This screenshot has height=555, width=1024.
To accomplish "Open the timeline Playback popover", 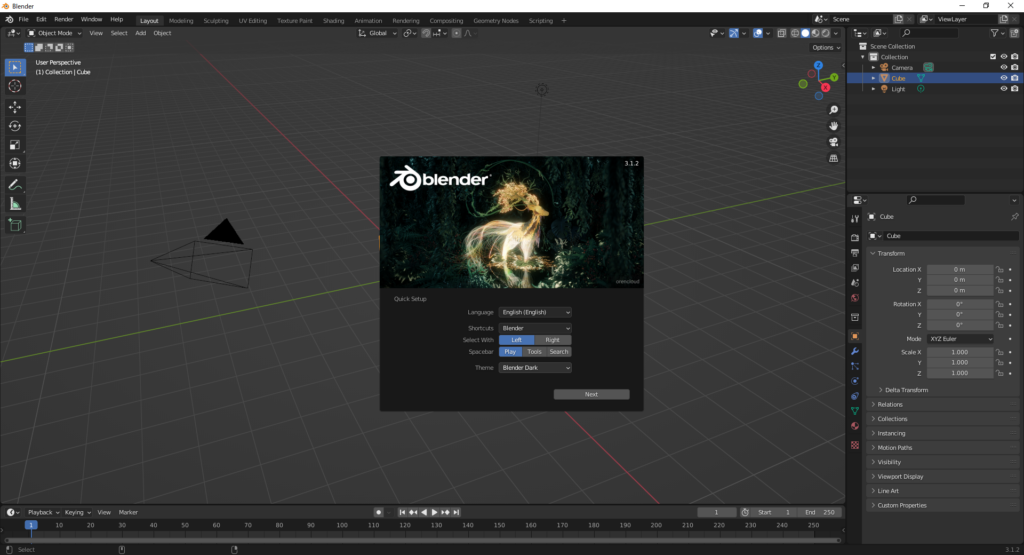I will click(x=43, y=513).
